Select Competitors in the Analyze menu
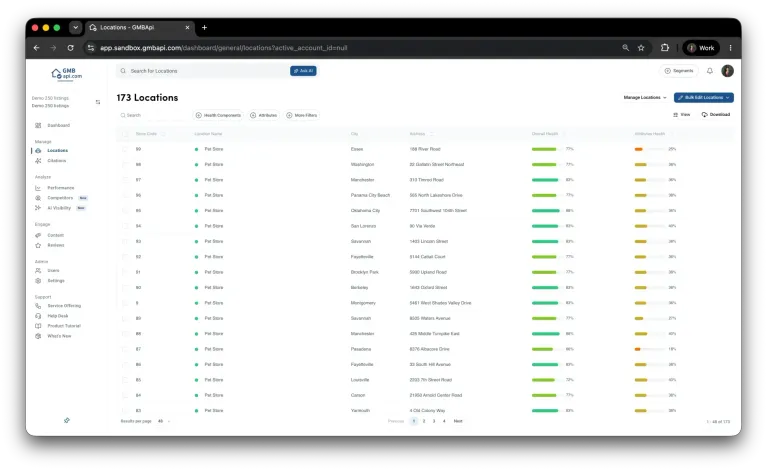Viewport: 768px width, 471px height. click(60, 198)
